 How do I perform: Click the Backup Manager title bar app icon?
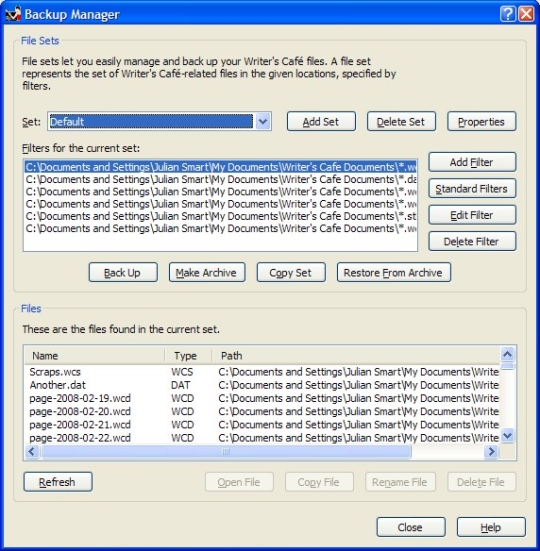[13, 14]
